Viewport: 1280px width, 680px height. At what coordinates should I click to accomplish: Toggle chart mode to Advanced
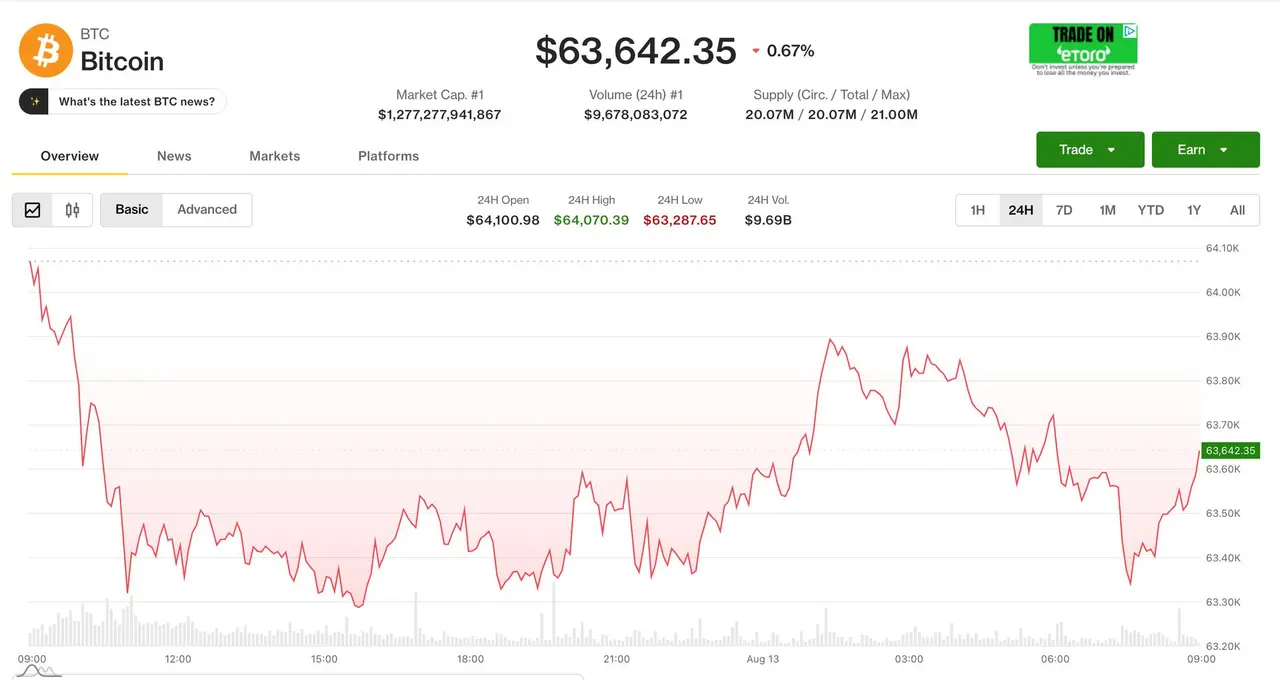click(x=207, y=210)
